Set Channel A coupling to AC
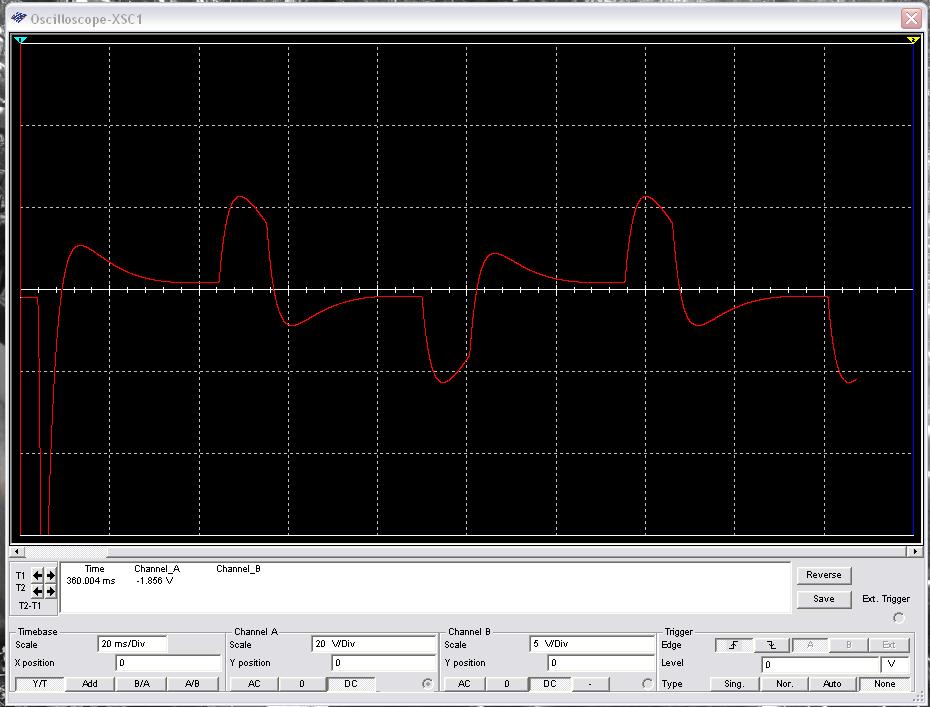The height and width of the screenshot is (707, 930). (x=254, y=684)
